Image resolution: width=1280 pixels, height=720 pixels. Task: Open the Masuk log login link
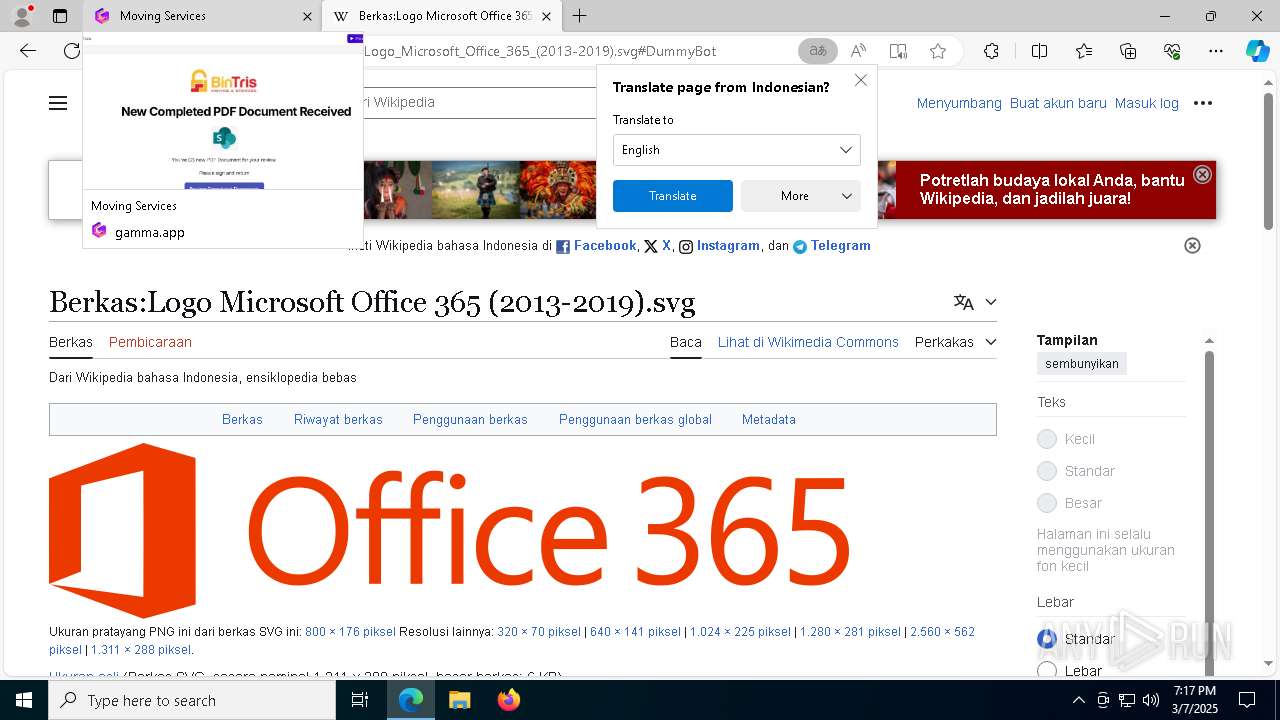(x=1147, y=103)
